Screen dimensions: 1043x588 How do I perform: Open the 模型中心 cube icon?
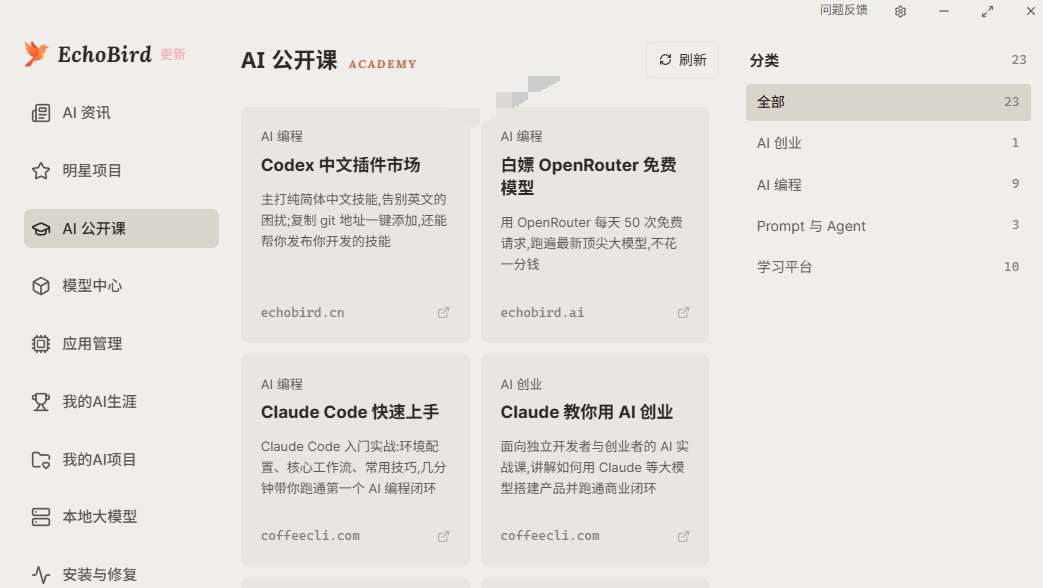coord(41,286)
